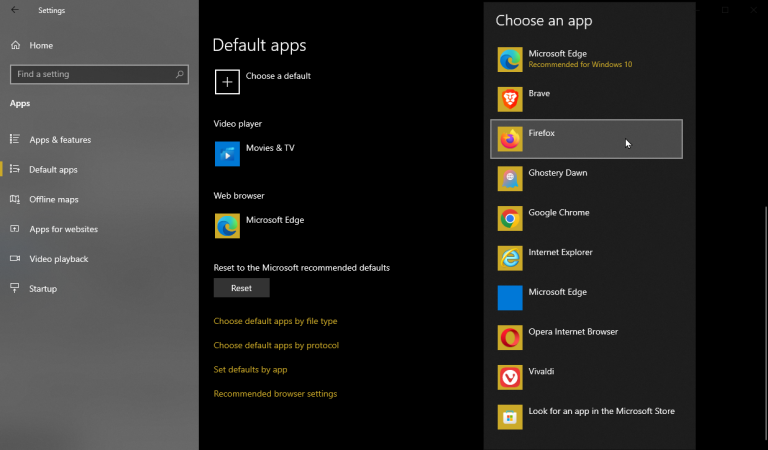Go to Apps & features section

[60, 140]
